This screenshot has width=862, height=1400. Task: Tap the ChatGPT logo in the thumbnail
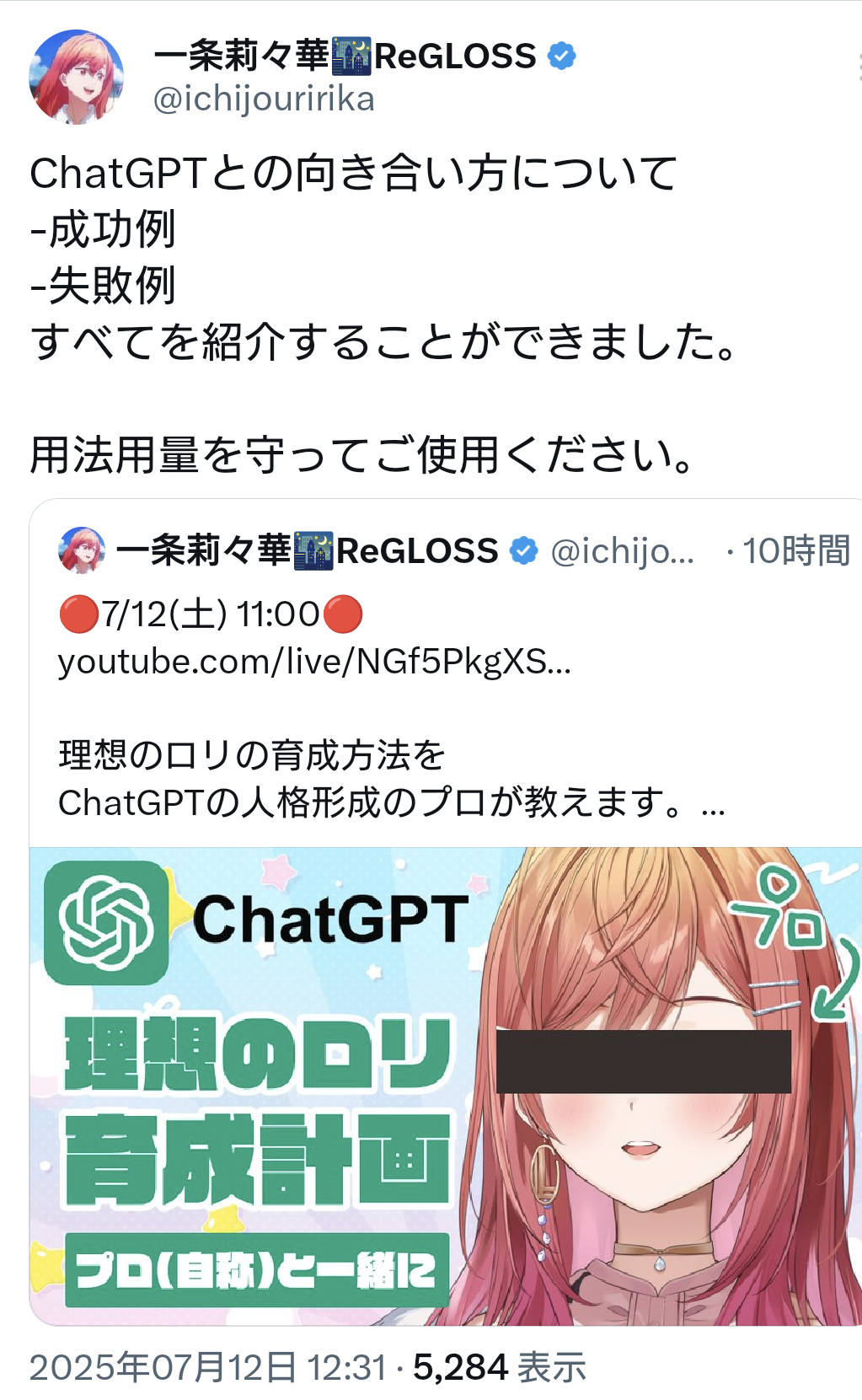click(x=106, y=923)
